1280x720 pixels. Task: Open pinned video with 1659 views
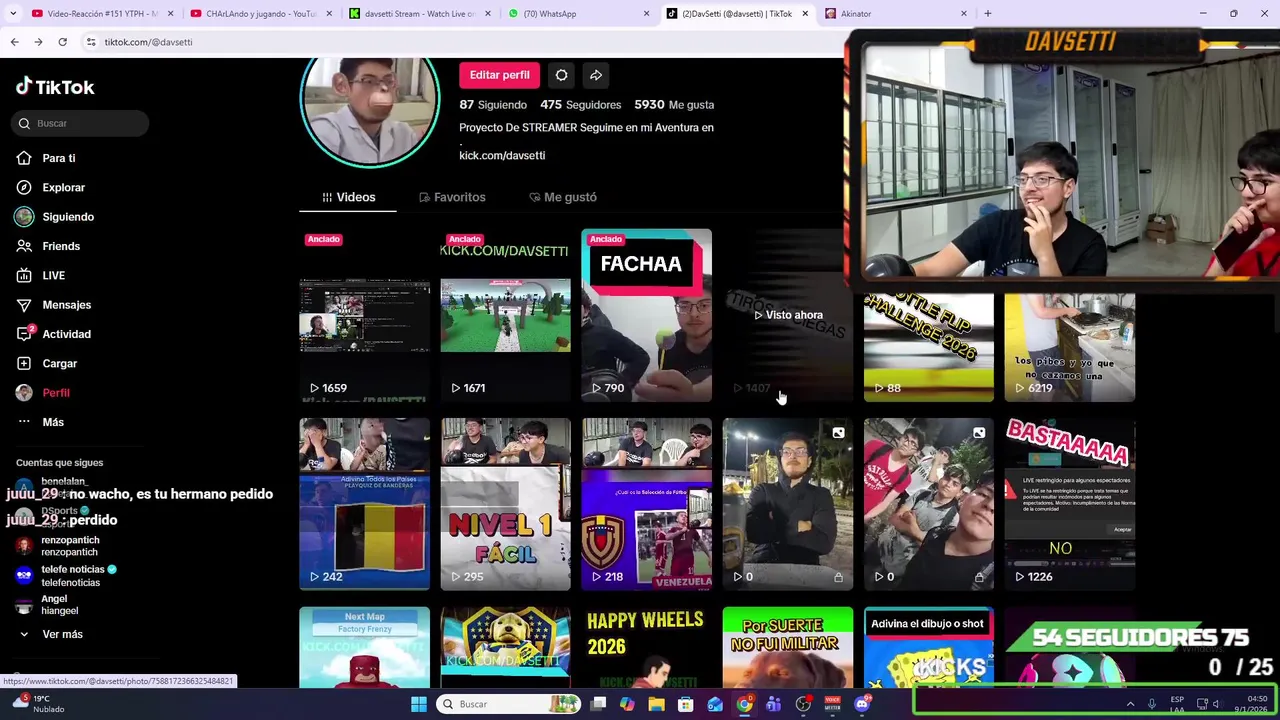tap(365, 315)
